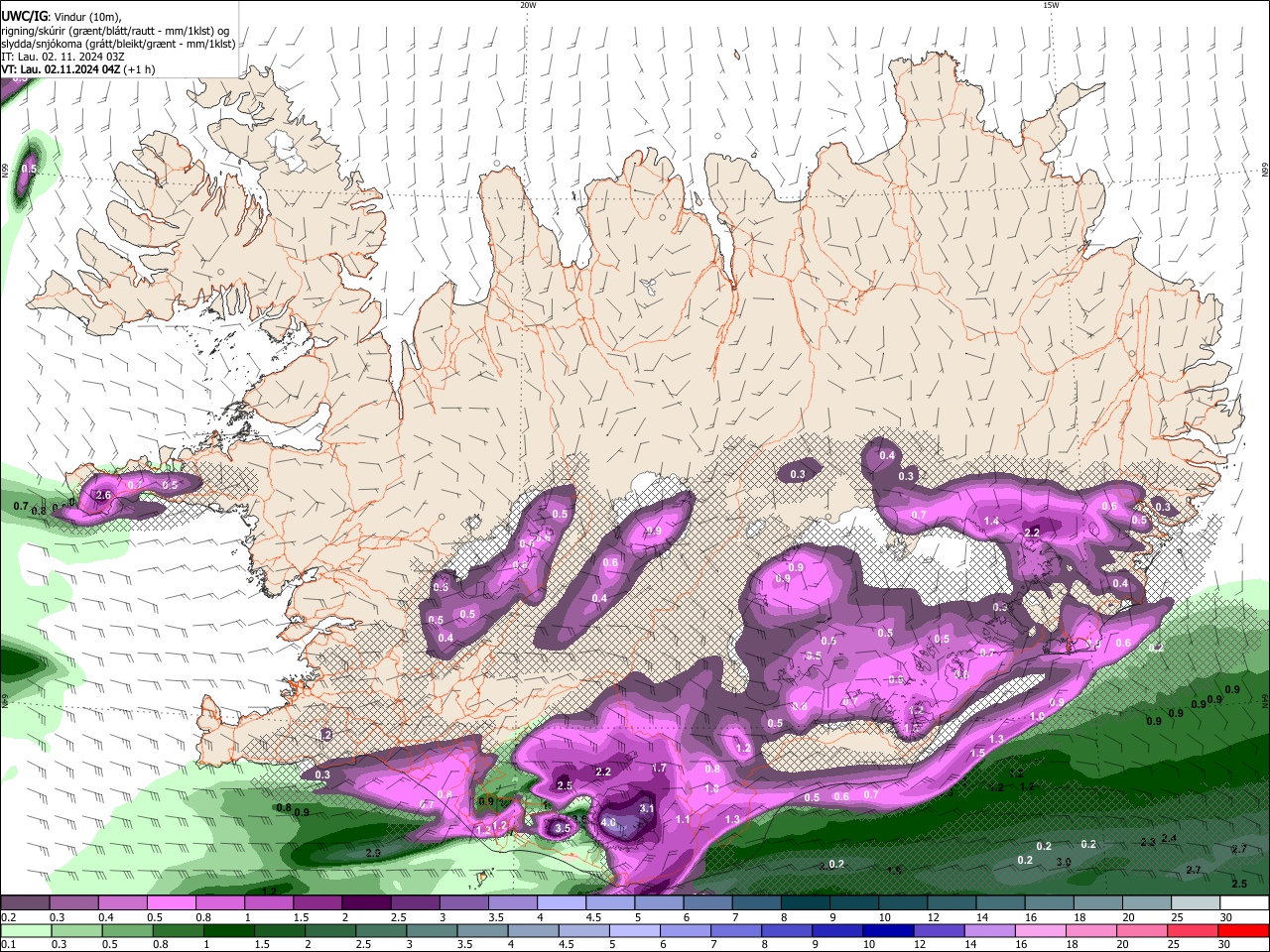The width and height of the screenshot is (1270, 952).
Task: Select pink rain swatch starting at 20
Action: 1141,931
